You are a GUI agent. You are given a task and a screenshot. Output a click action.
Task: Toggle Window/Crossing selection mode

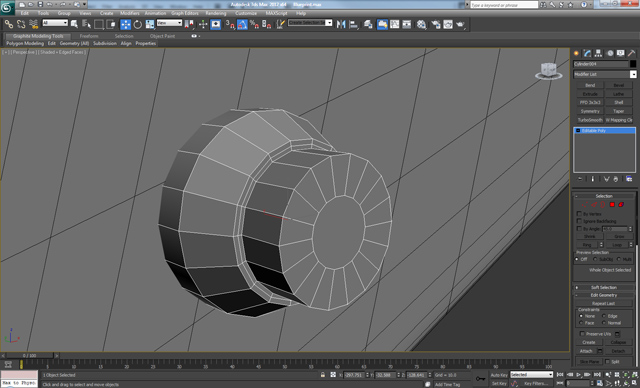coord(111,24)
